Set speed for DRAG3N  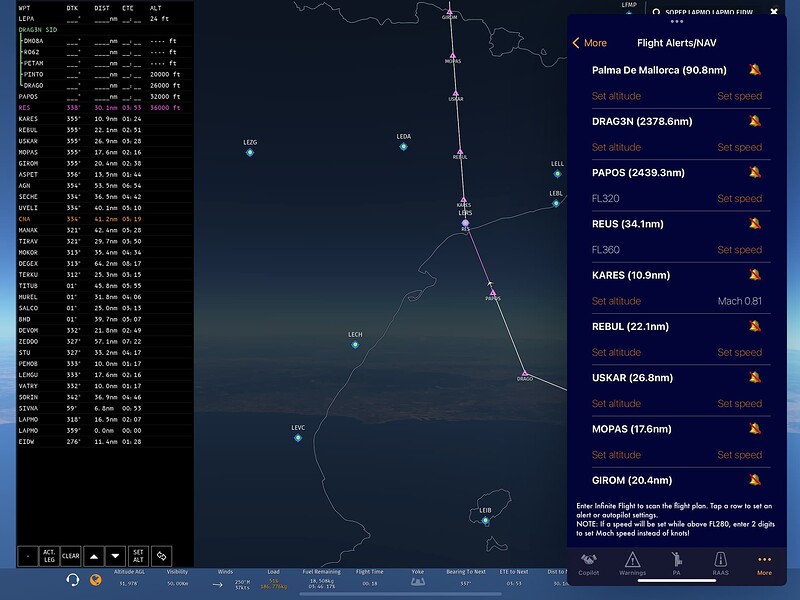point(740,147)
